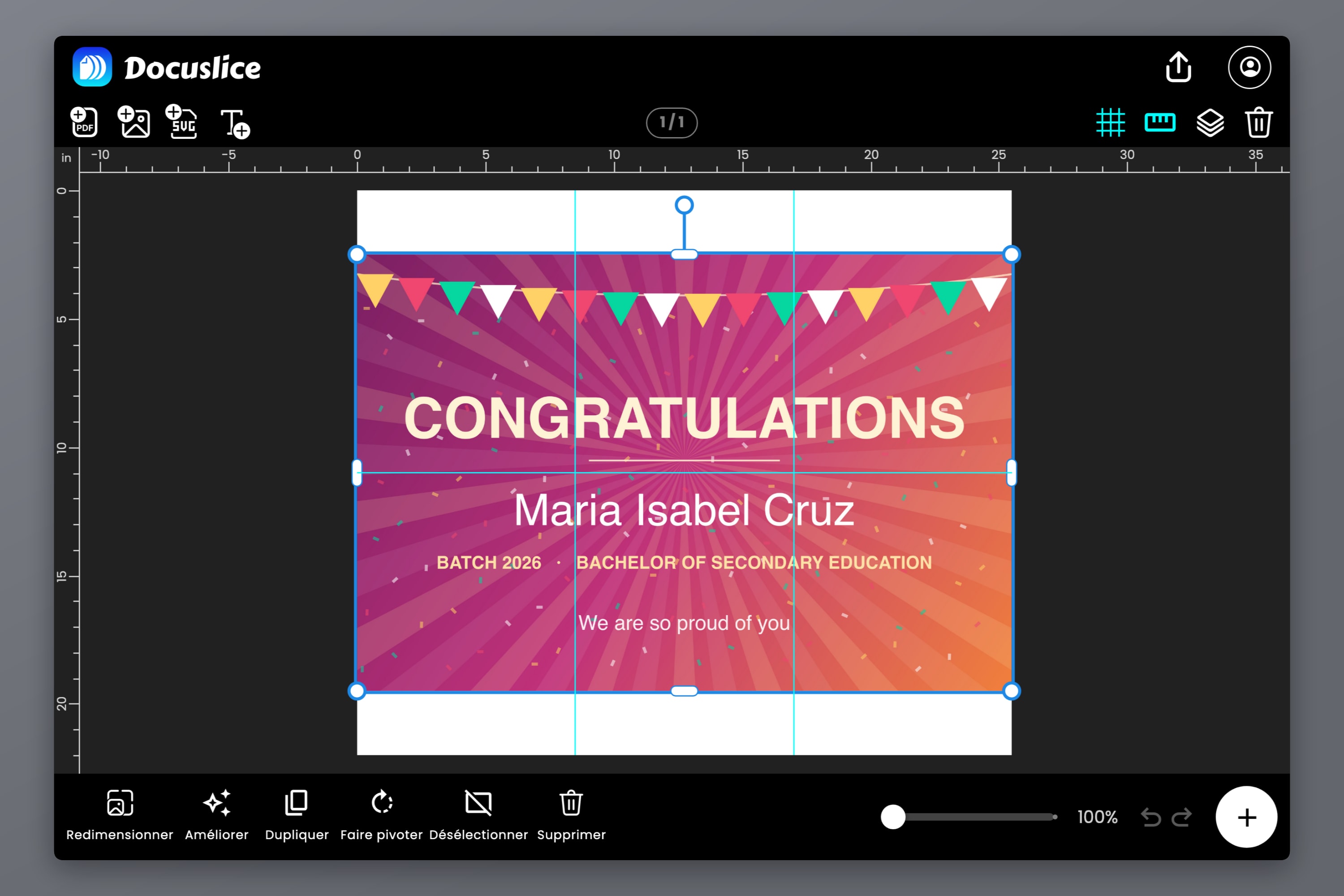The image size is (1344, 896).
Task: Click BACHELOR OF SECONDARY EDUCATION text
Action: (754, 563)
